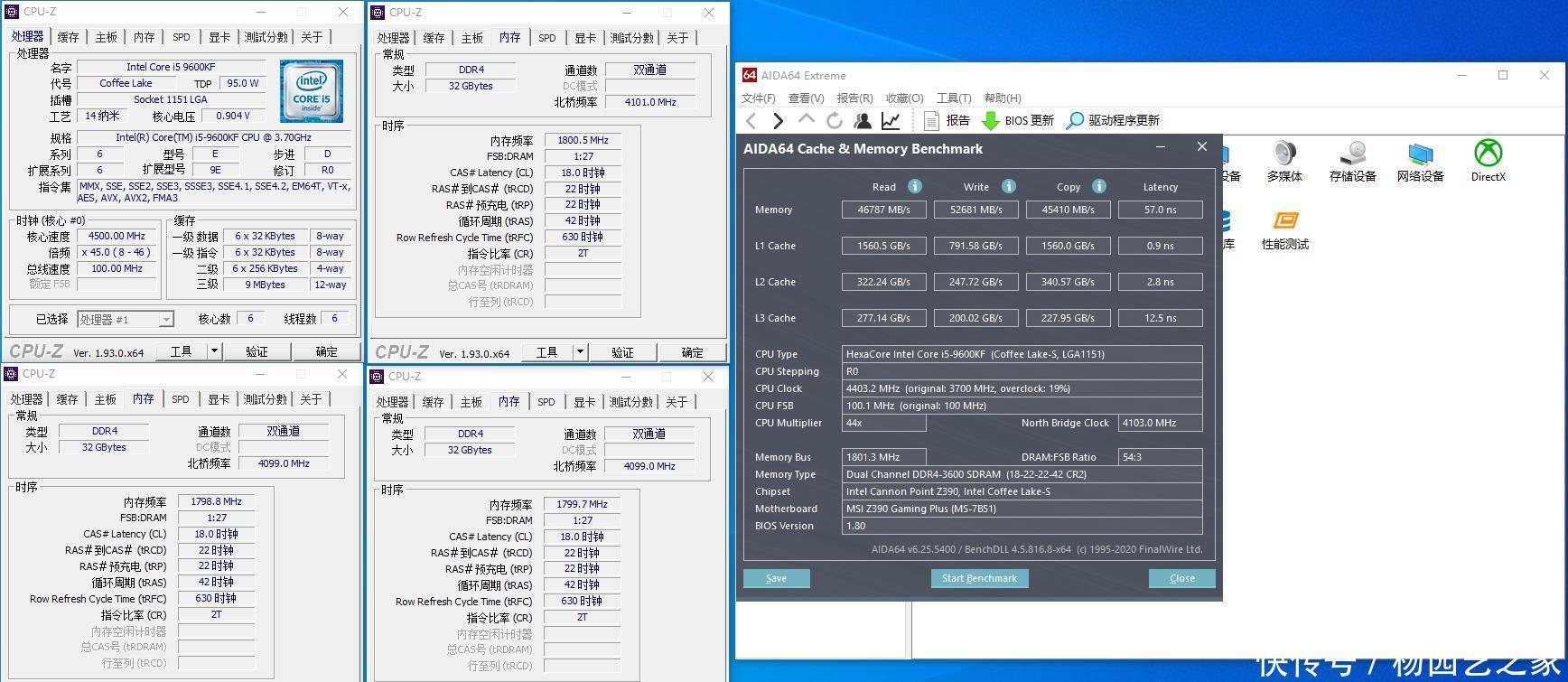The height and width of the screenshot is (682, 1568).
Task: Switch to 处理器 tab in 1800.5 MHz CPU-Z window
Action: click(393, 38)
